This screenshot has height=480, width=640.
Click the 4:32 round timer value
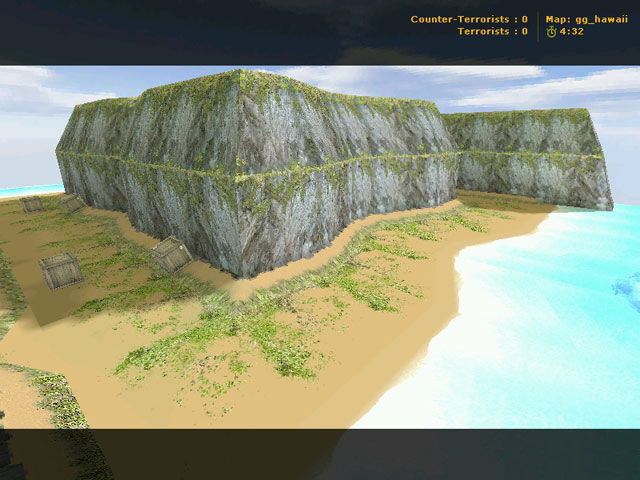(x=571, y=31)
